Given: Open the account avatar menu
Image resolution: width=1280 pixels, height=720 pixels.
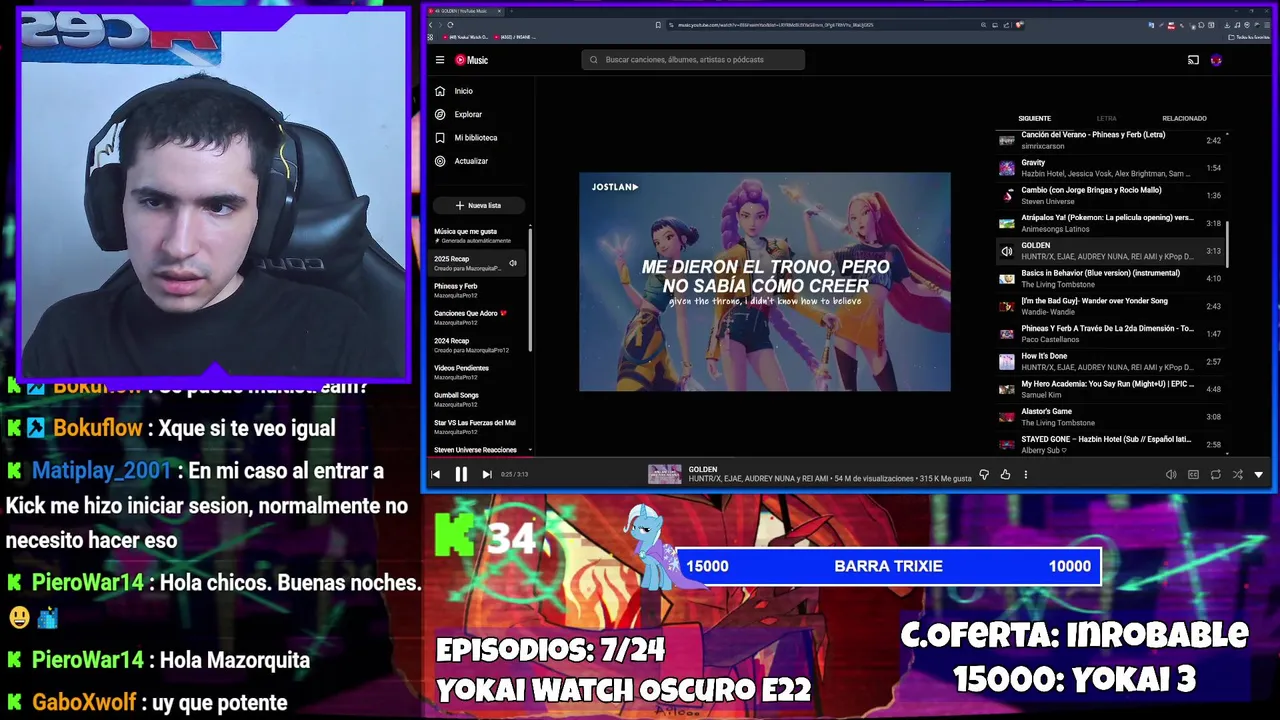Looking at the screenshot, I should (1216, 60).
